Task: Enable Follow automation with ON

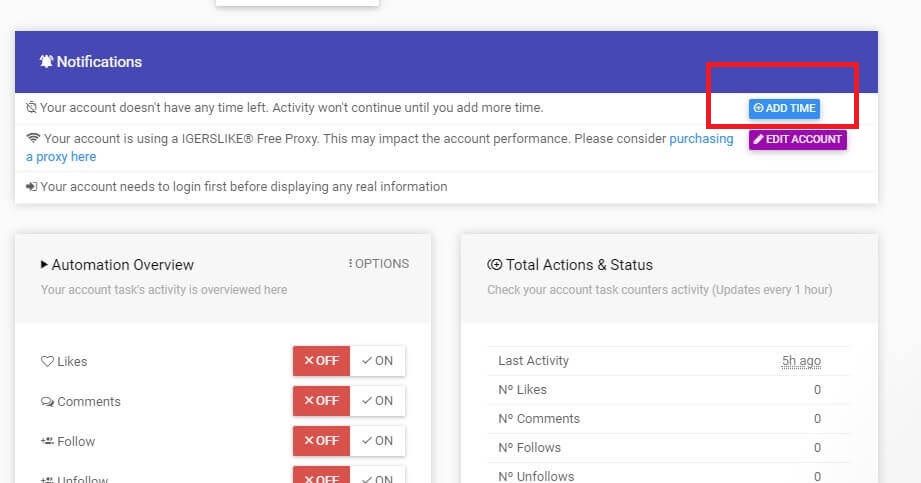Action: click(377, 441)
